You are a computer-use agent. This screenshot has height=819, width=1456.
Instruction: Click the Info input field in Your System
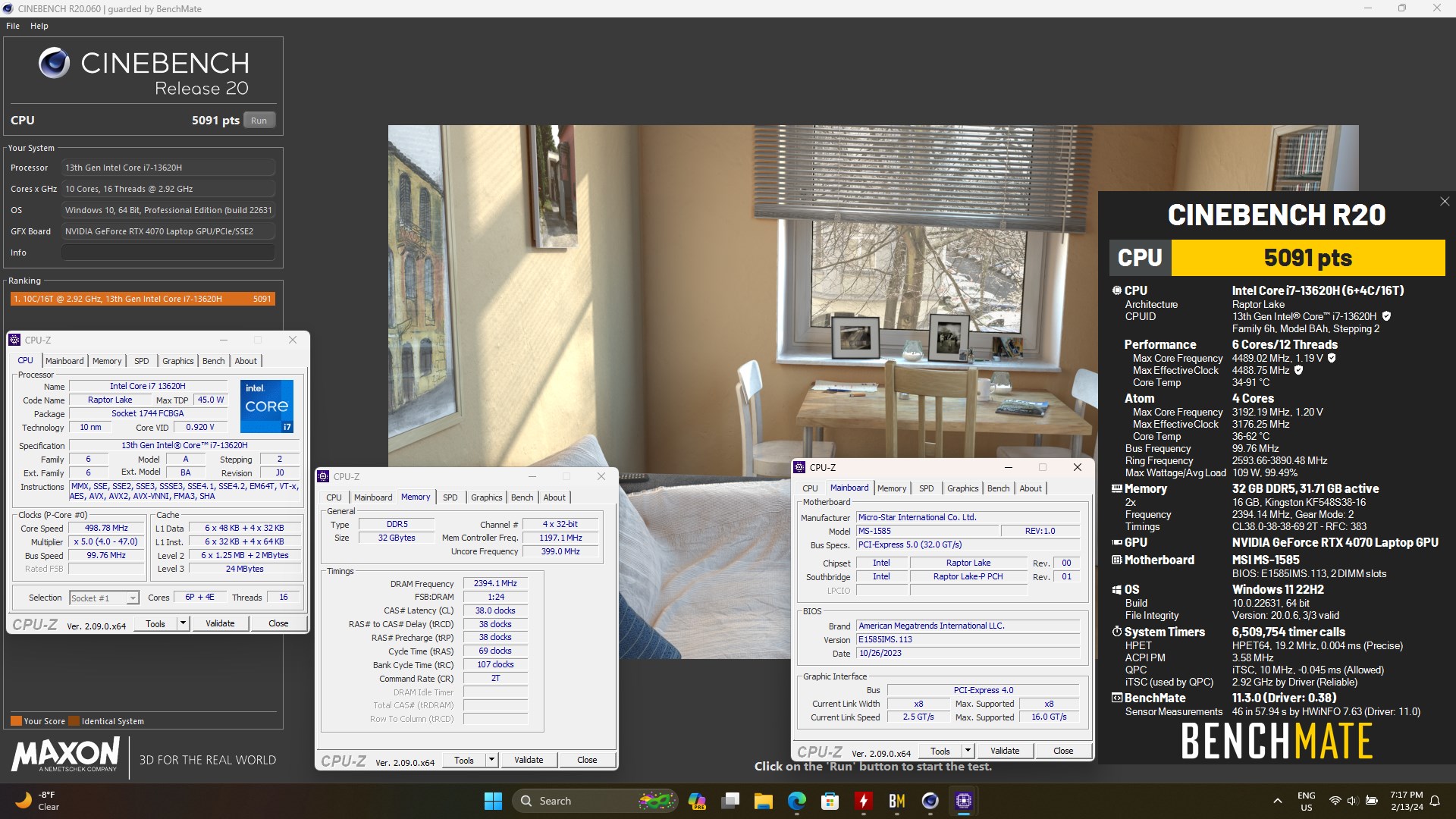(x=168, y=253)
